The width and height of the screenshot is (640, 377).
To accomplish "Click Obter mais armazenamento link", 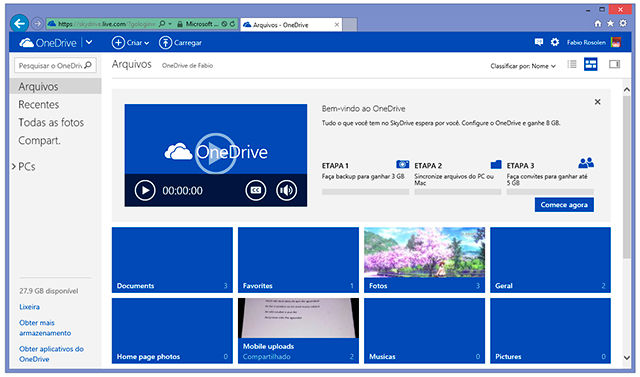I will tap(45, 328).
